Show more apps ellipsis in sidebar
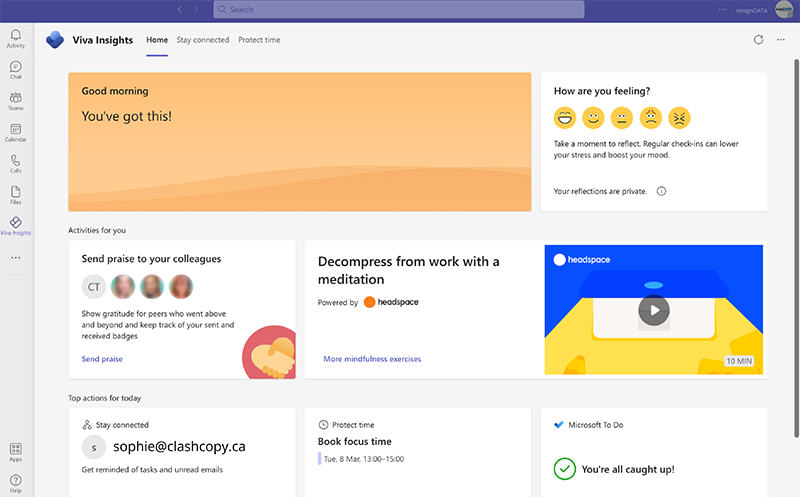The image size is (800, 497). pyautogui.click(x=16, y=258)
